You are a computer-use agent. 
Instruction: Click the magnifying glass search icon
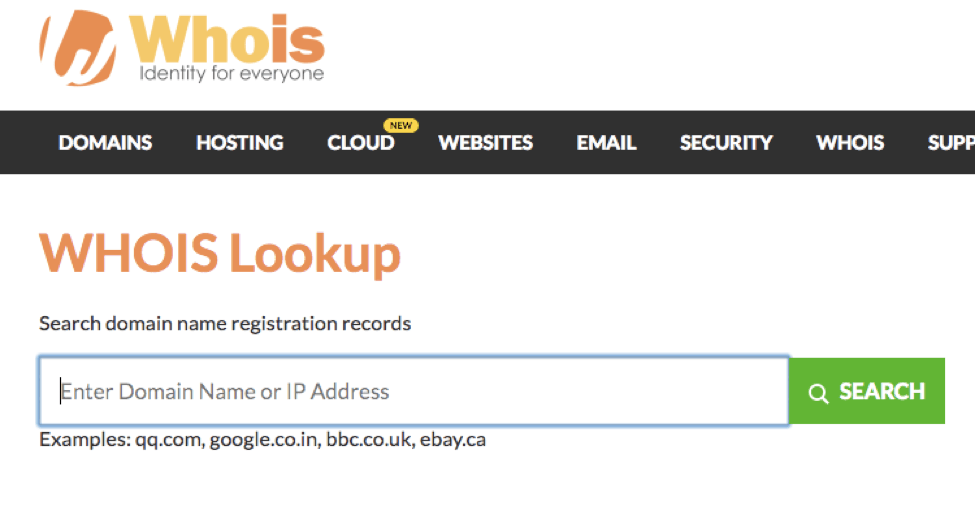tap(818, 393)
